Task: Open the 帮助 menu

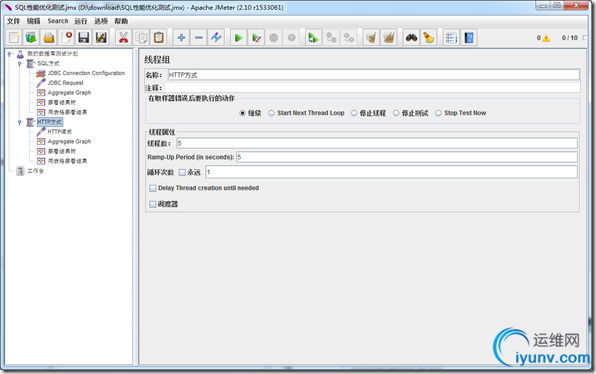Action: pos(121,21)
